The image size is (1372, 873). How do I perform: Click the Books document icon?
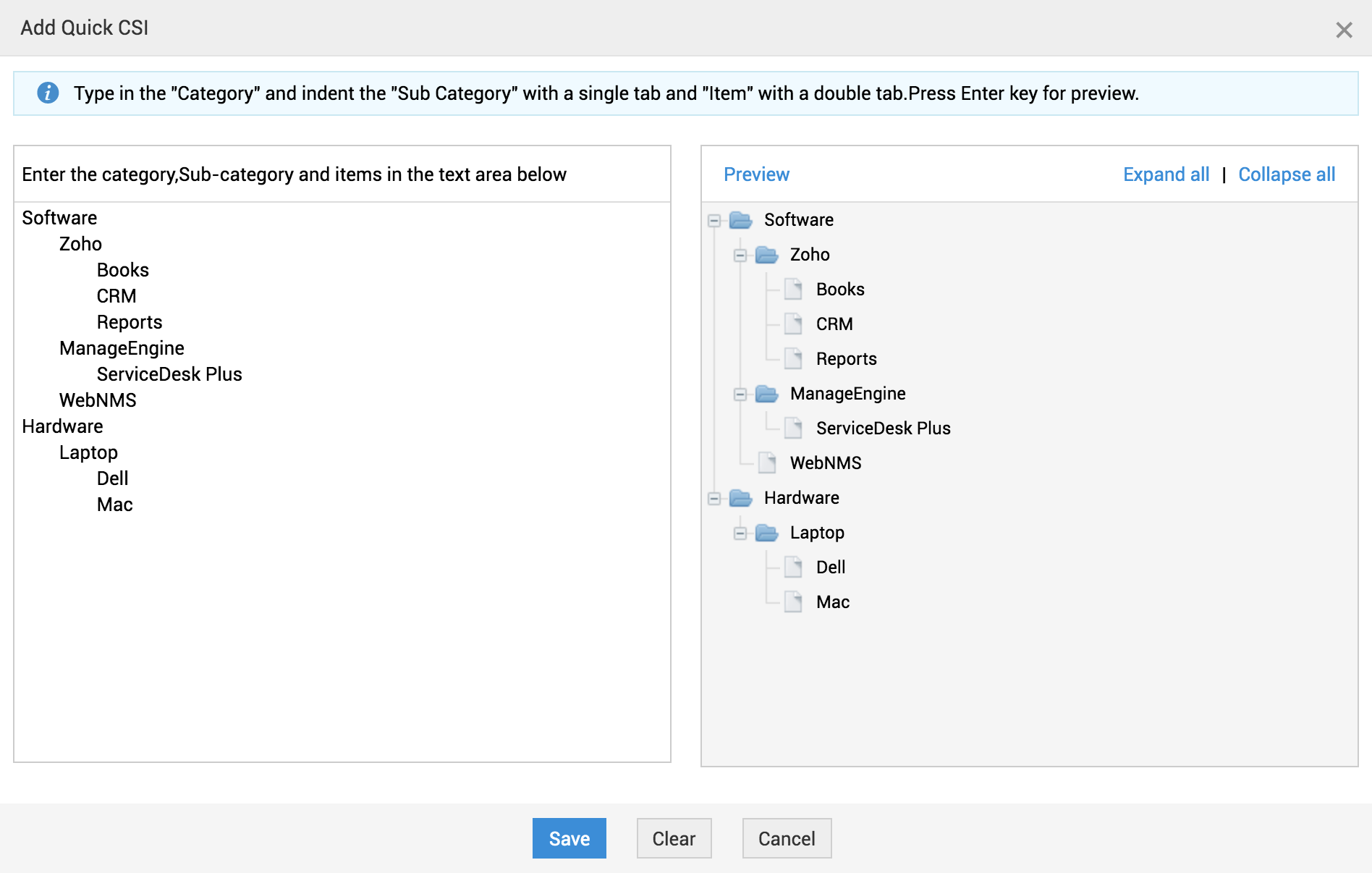[794, 290]
